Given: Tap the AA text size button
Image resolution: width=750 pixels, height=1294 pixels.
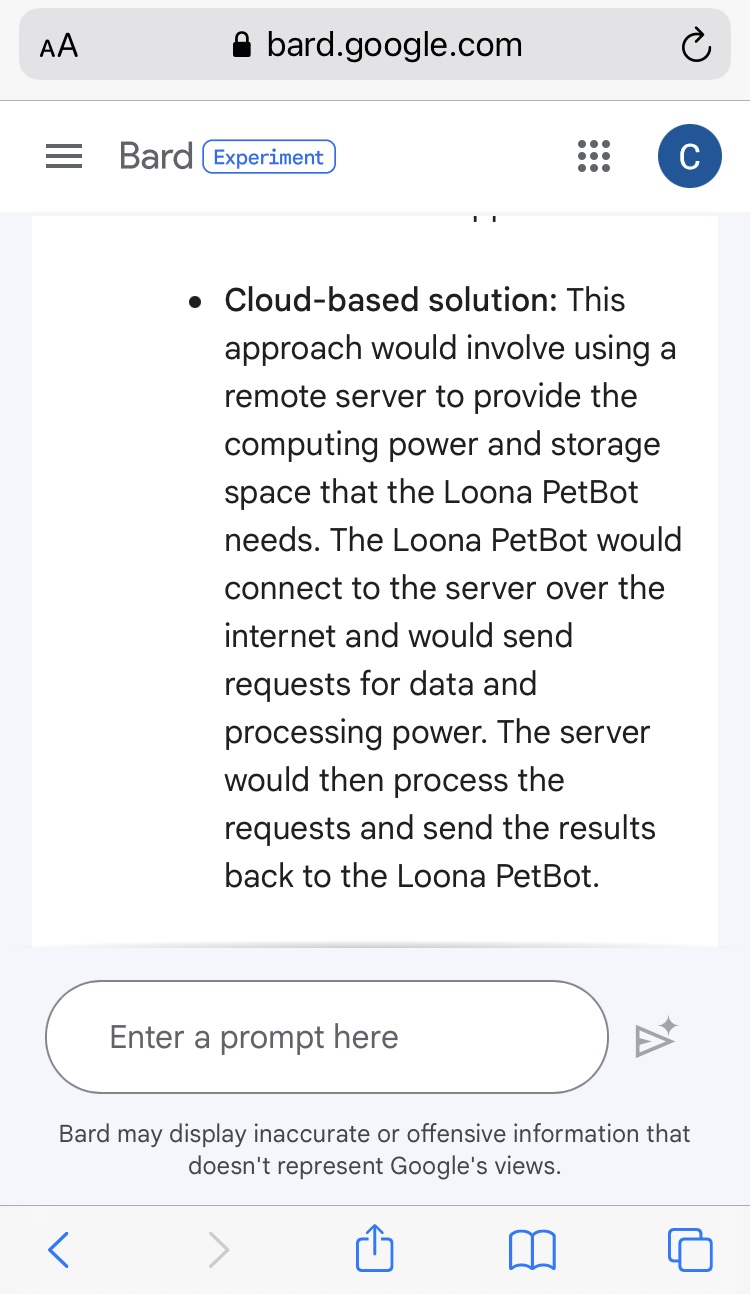Looking at the screenshot, I should point(59,46).
